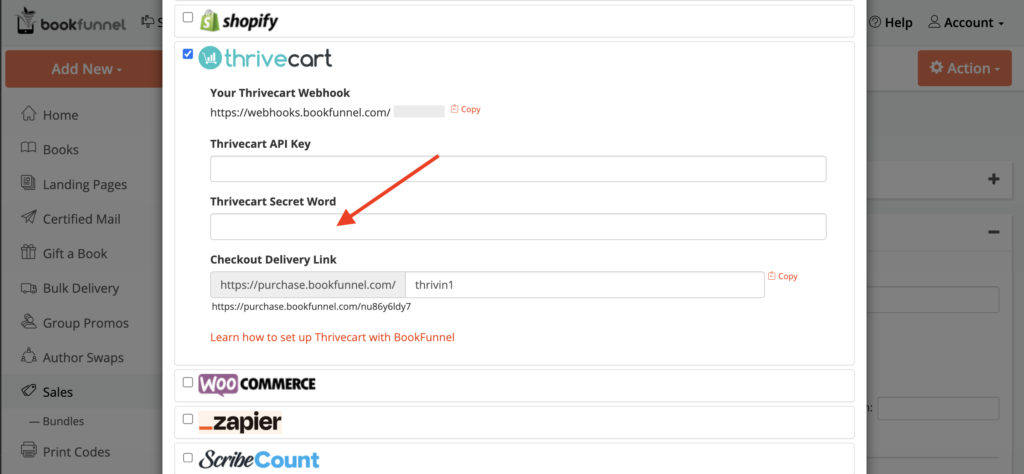Open Learn how to set up Thrivecart link

pyautogui.click(x=332, y=338)
